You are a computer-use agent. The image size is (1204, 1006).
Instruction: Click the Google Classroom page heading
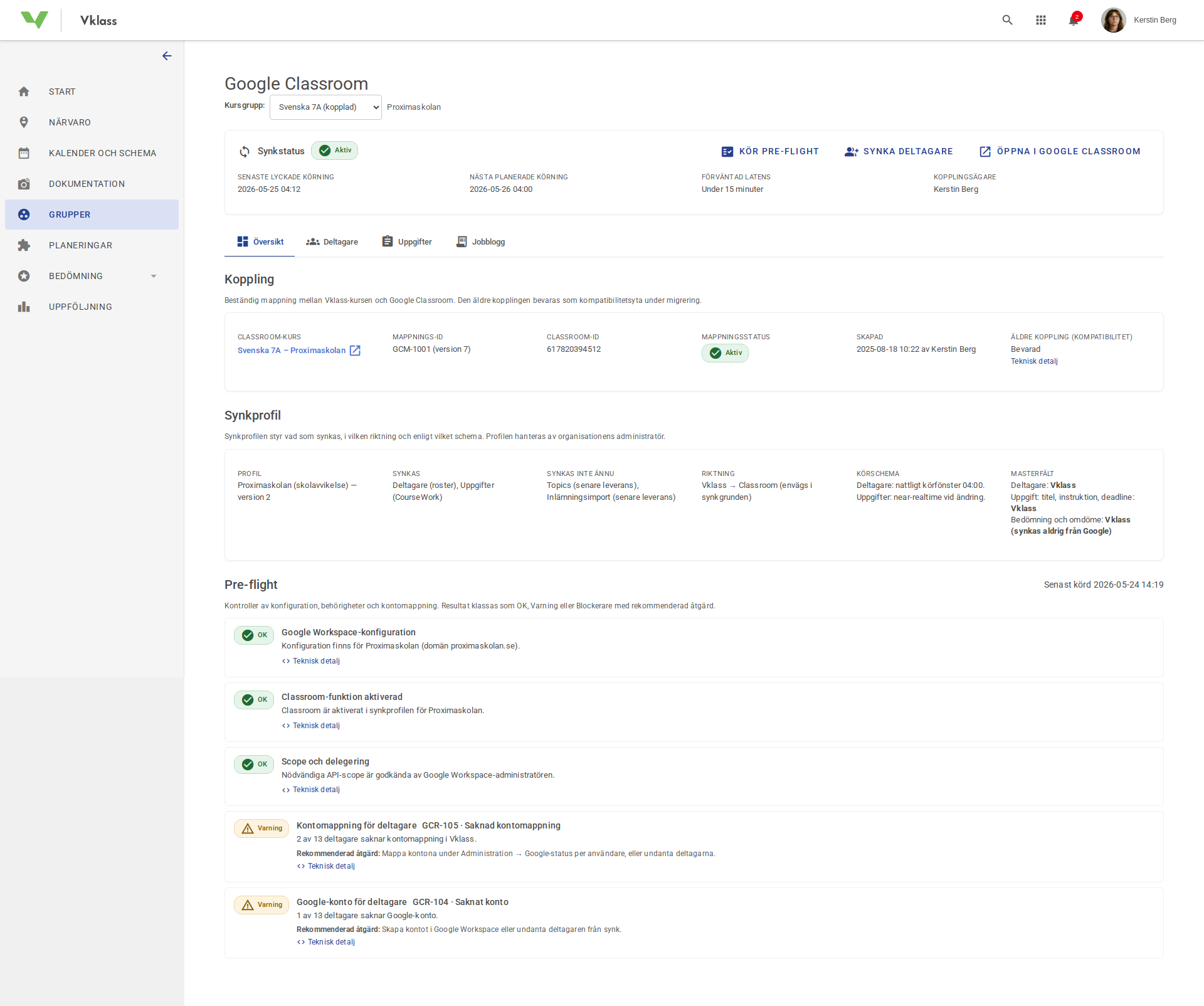tap(296, 83)
